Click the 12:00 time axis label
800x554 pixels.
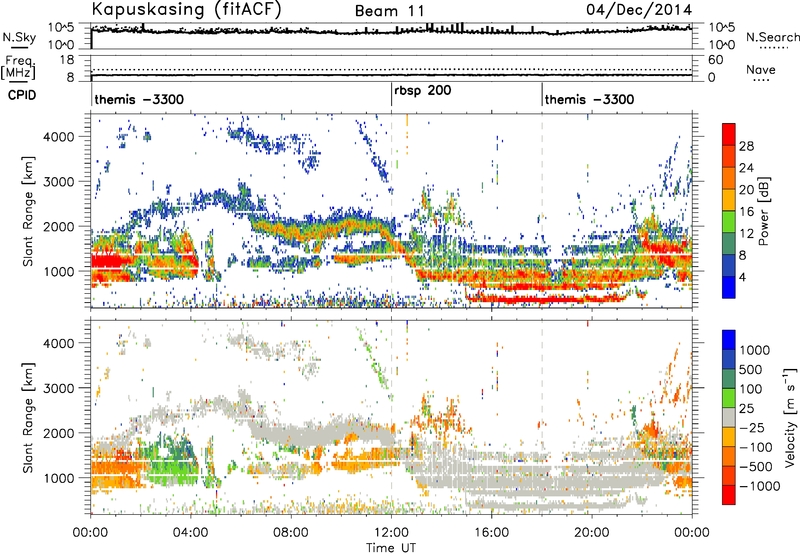pos(391,533)
